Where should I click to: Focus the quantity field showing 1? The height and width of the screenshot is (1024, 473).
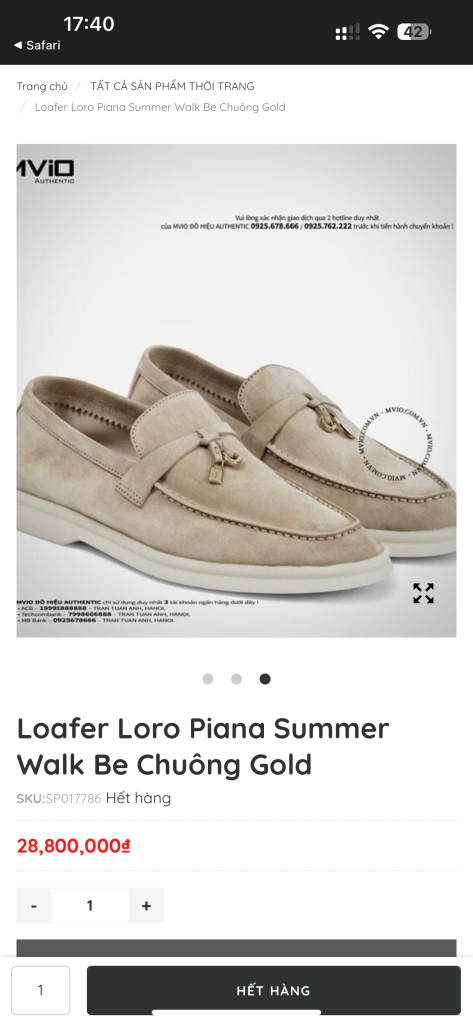(90, 905)
